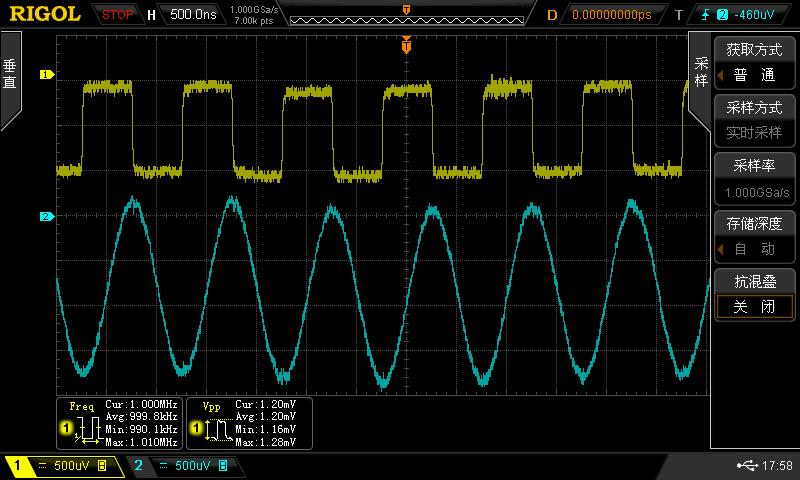Open the 采样方式 sampling mode option

coord(754,120)
